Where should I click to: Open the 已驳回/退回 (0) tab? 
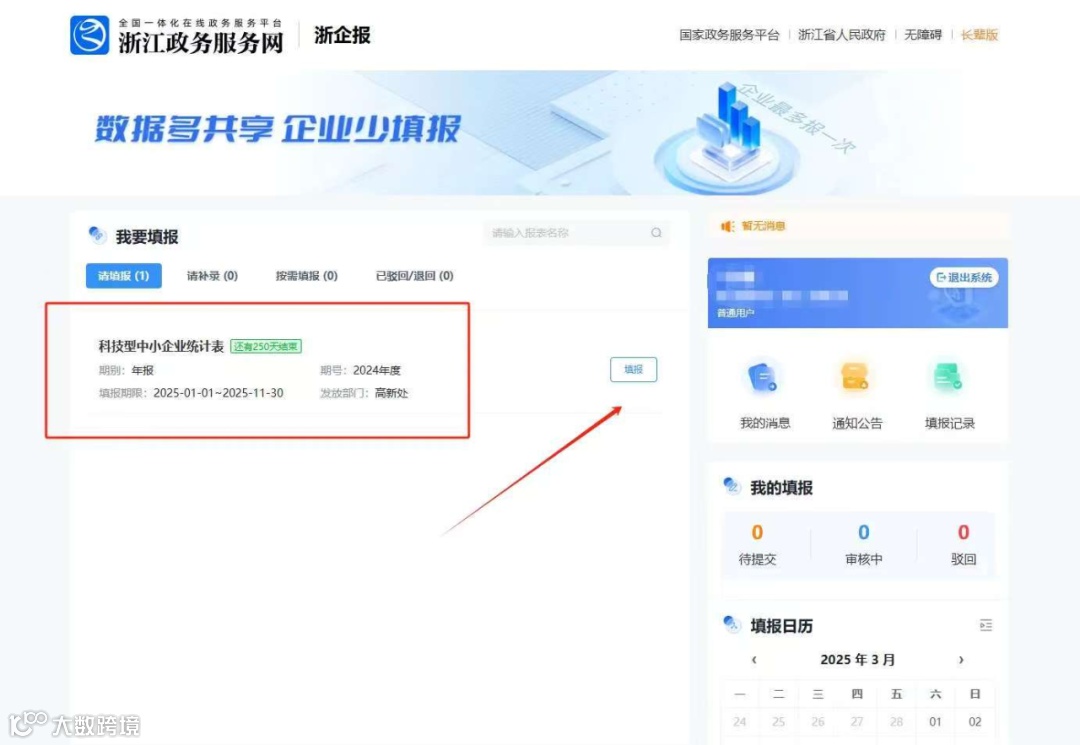click(414, 275)
